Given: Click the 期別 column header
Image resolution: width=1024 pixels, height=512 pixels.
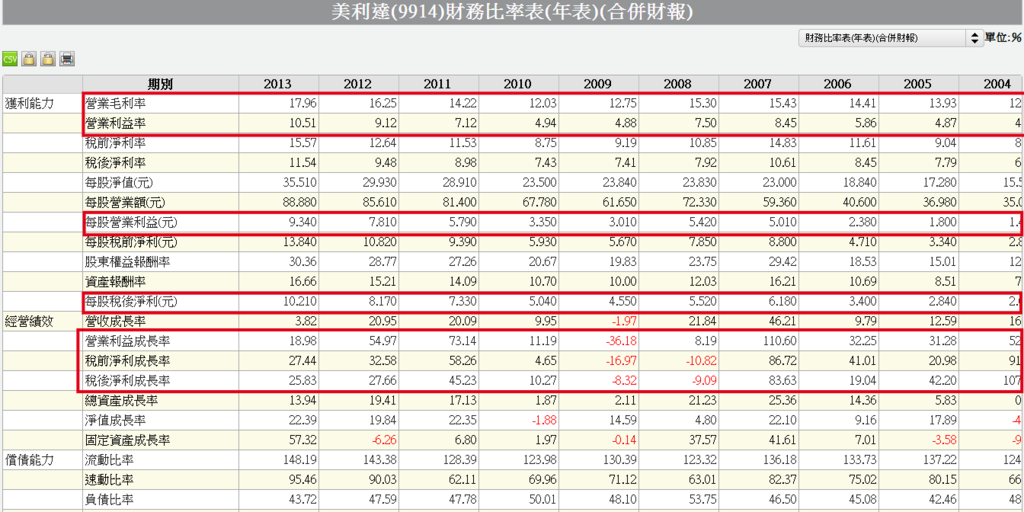Looking at the screenshot, I should 161,84.
